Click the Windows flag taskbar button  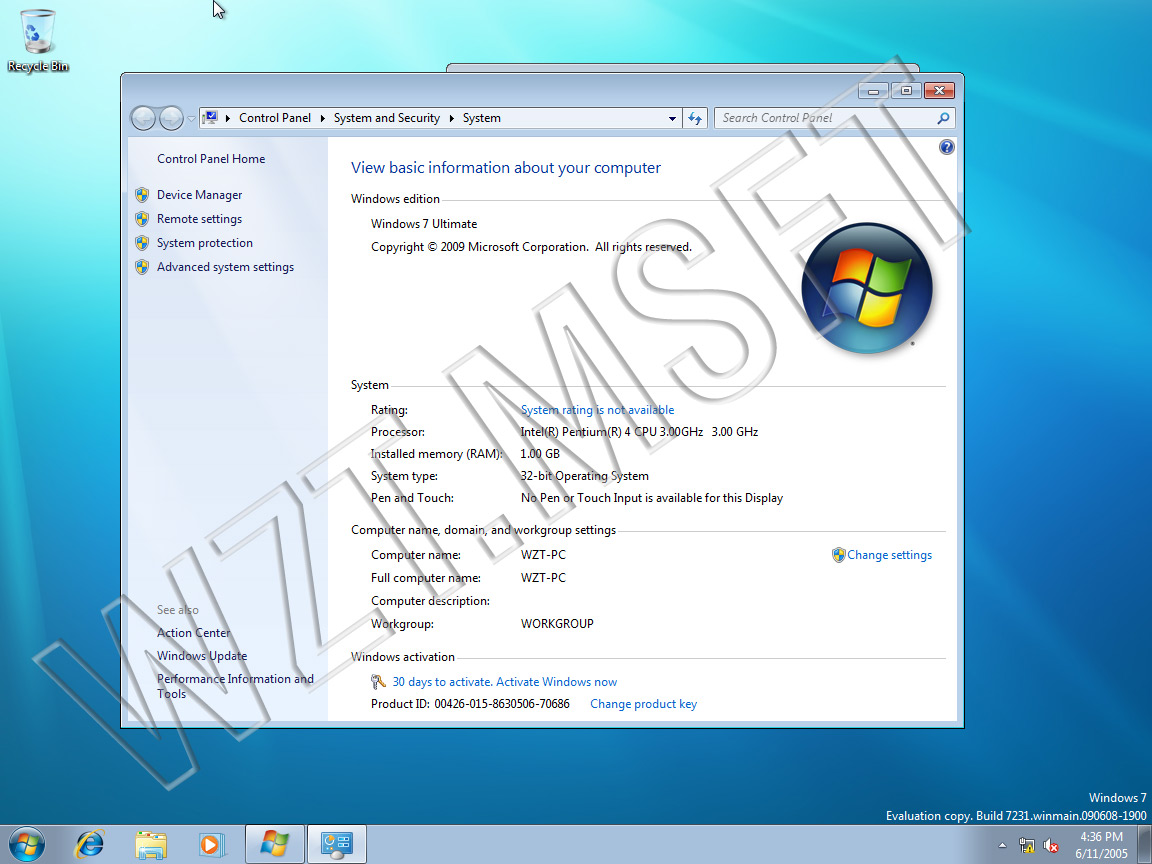[275, 845]
